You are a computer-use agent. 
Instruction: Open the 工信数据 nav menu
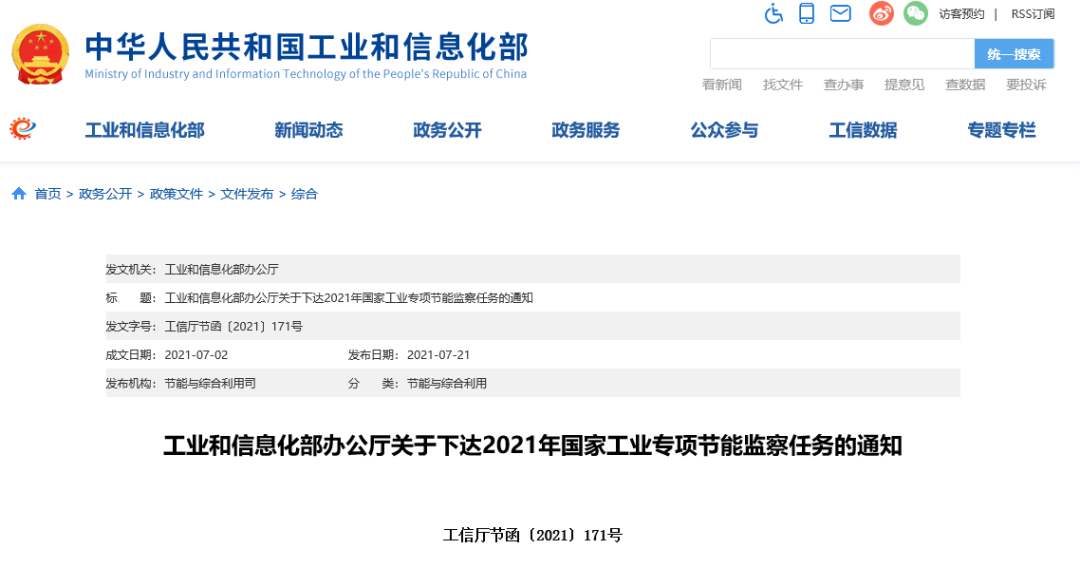(863, 130)
